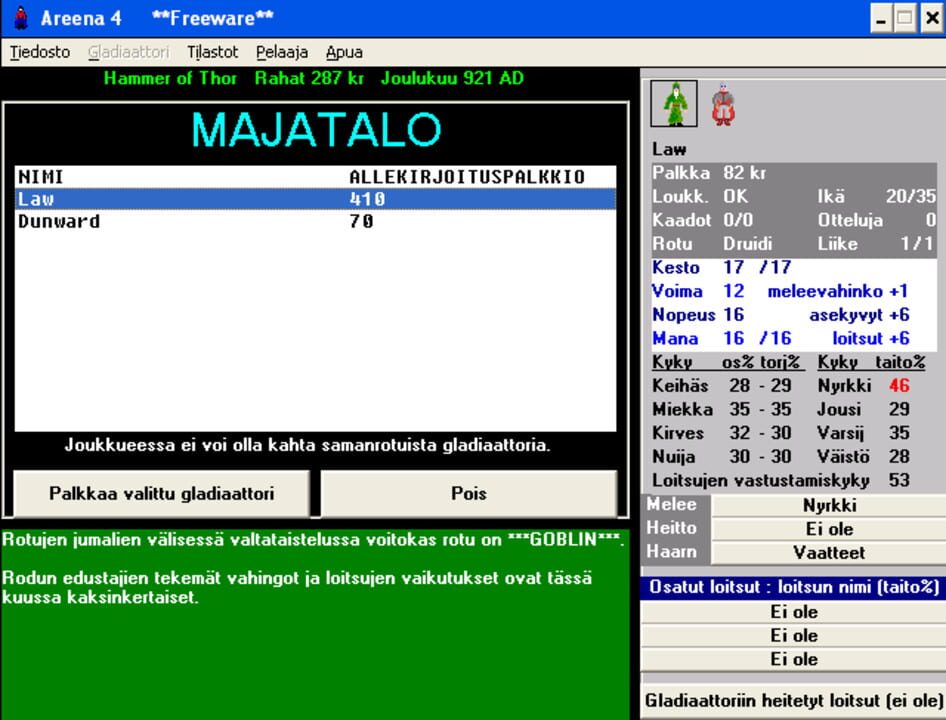Click the Heitto Ei ole button
The height and width of the screenshot is (720, 946).
point(829,529)
